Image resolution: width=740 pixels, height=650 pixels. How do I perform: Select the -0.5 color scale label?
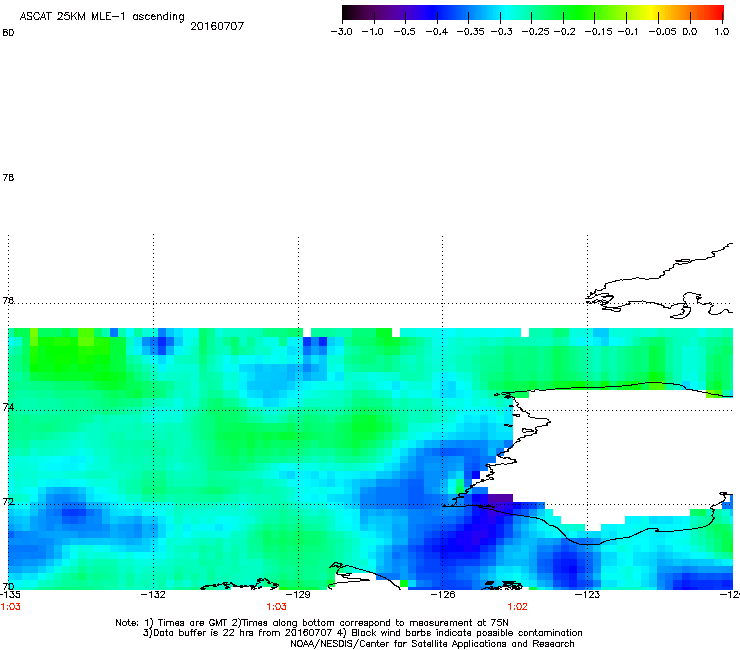coord(404,32)
